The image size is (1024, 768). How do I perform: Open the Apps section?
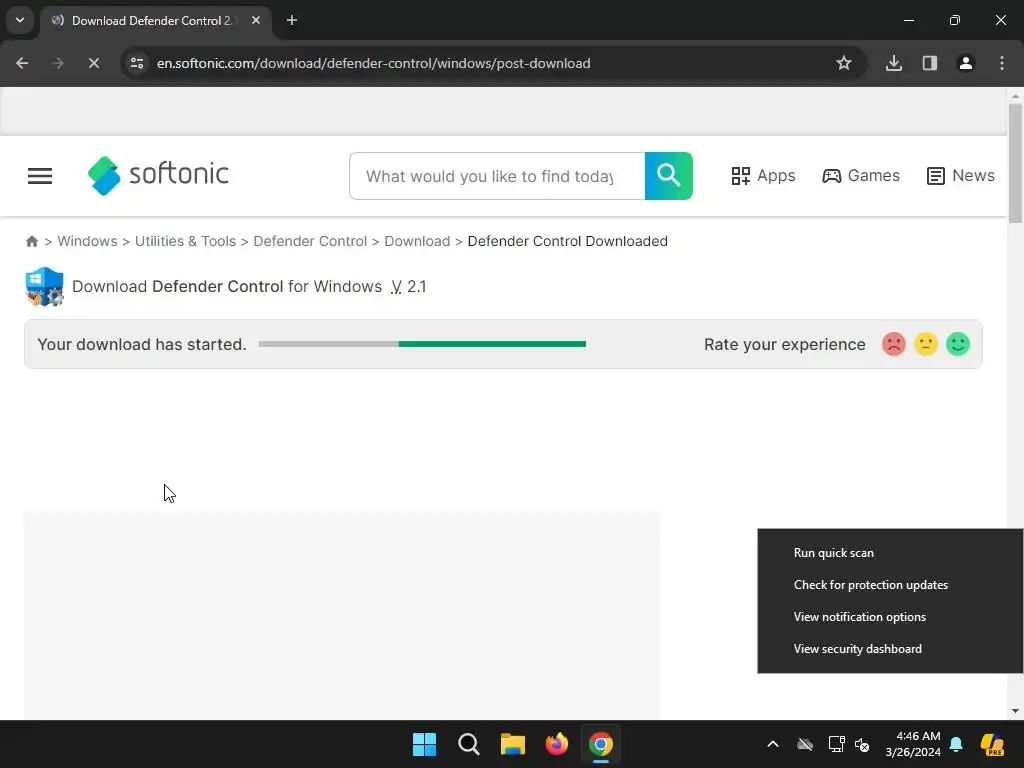tap(763, 176)
